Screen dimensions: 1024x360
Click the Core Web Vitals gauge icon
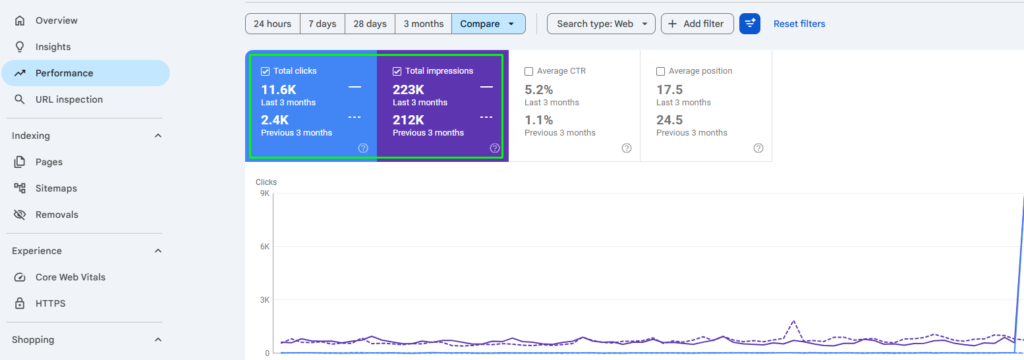point(20,277)
